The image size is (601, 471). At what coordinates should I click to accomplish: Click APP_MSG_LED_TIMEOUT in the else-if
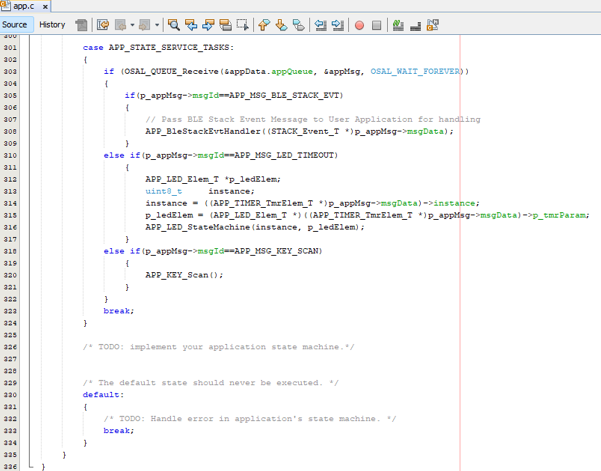point(284,155)
